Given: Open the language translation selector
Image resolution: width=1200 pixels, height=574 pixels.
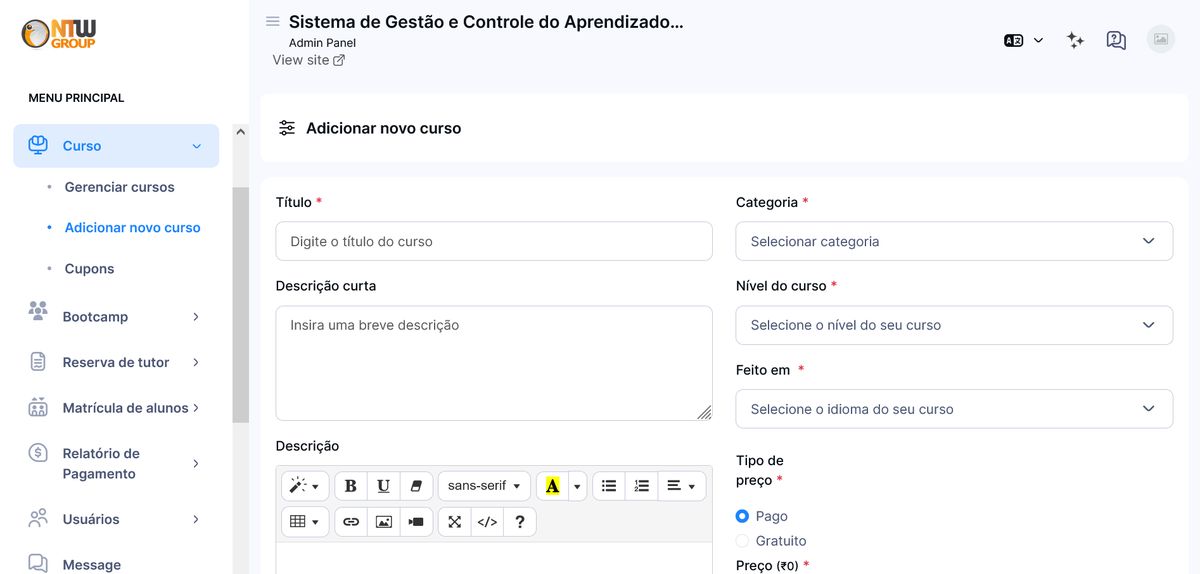Looking at the screenshot, I should point(1024,40).
